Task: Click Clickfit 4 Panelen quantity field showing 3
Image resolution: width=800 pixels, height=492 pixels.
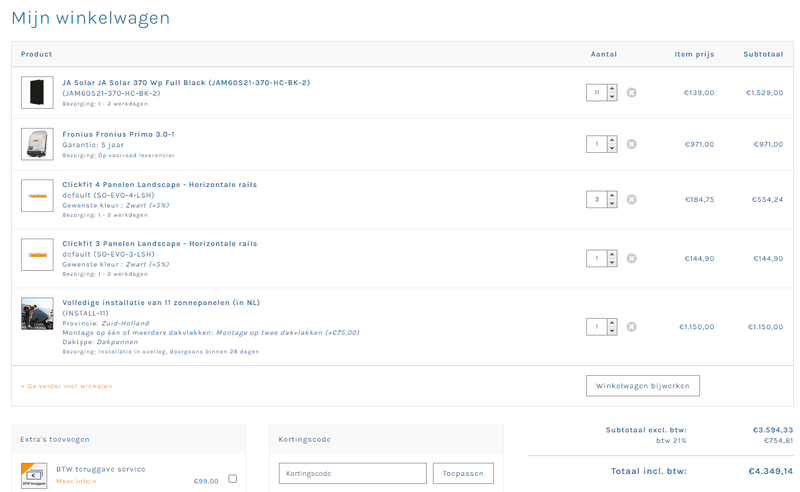Action: pos(596,199)
